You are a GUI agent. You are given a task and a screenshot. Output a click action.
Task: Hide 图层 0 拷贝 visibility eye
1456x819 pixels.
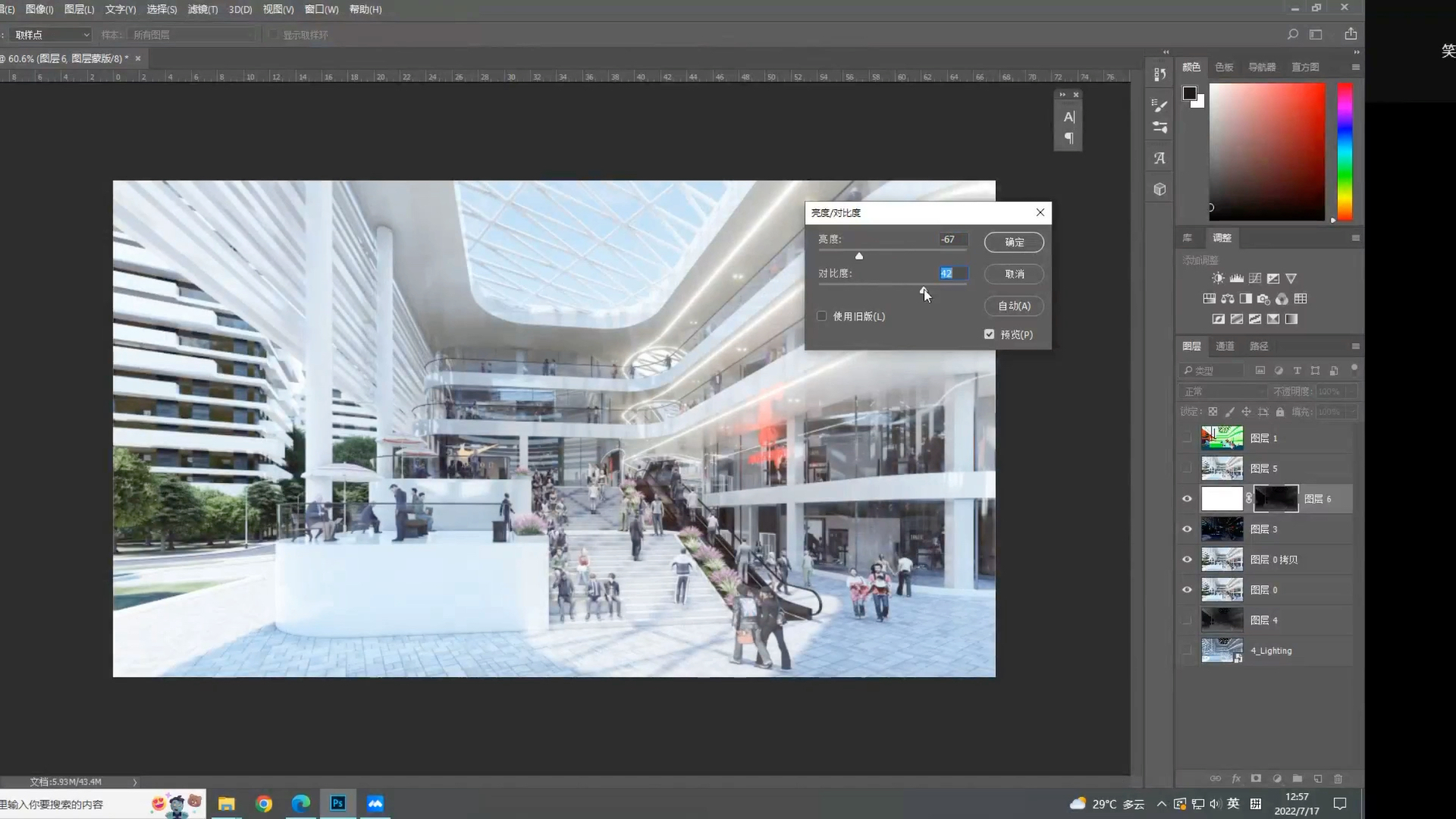[1188, 560]
